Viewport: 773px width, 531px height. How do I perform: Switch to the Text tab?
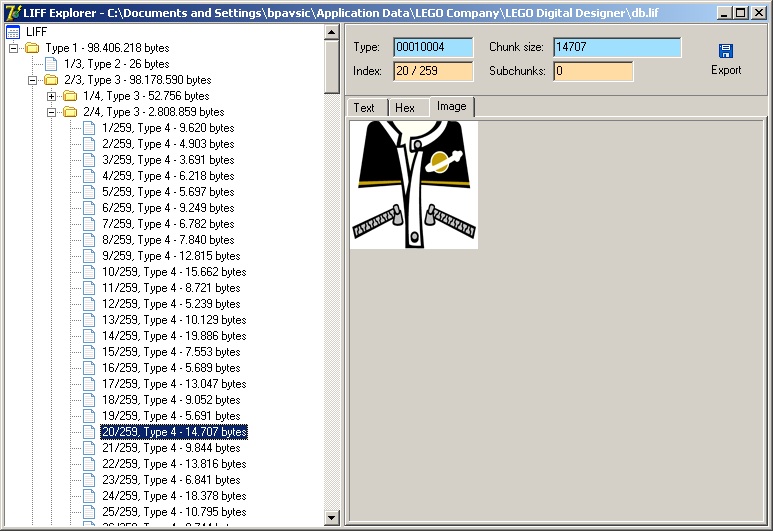click(x=364, y=108)
